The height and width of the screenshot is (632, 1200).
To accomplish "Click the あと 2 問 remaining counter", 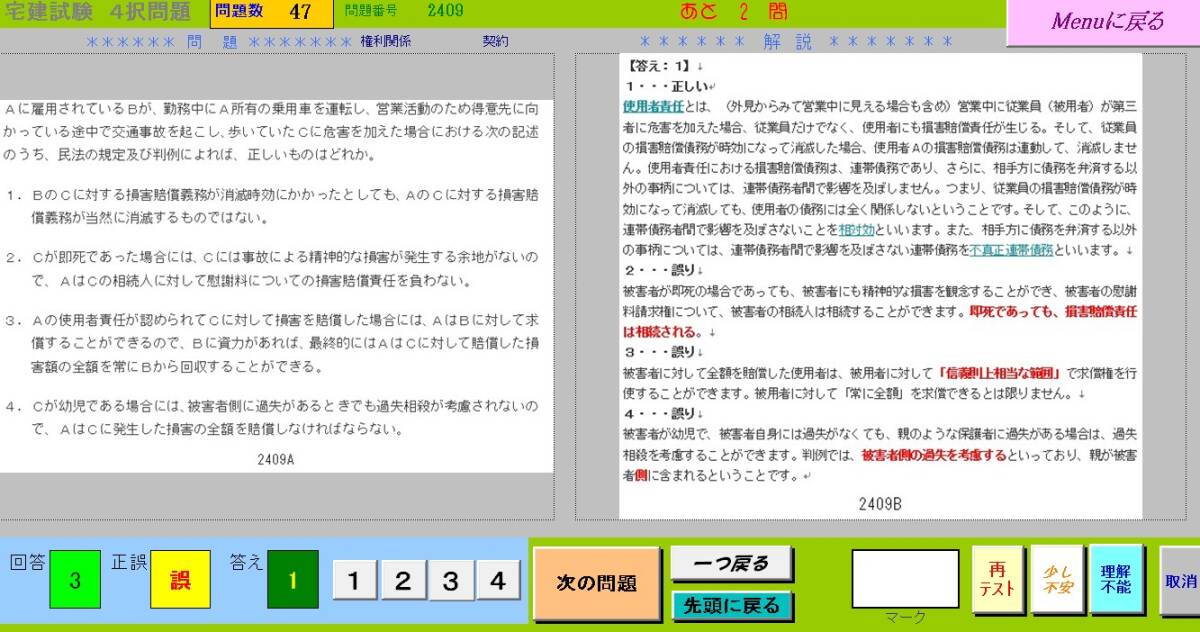I will coord(733,12).
